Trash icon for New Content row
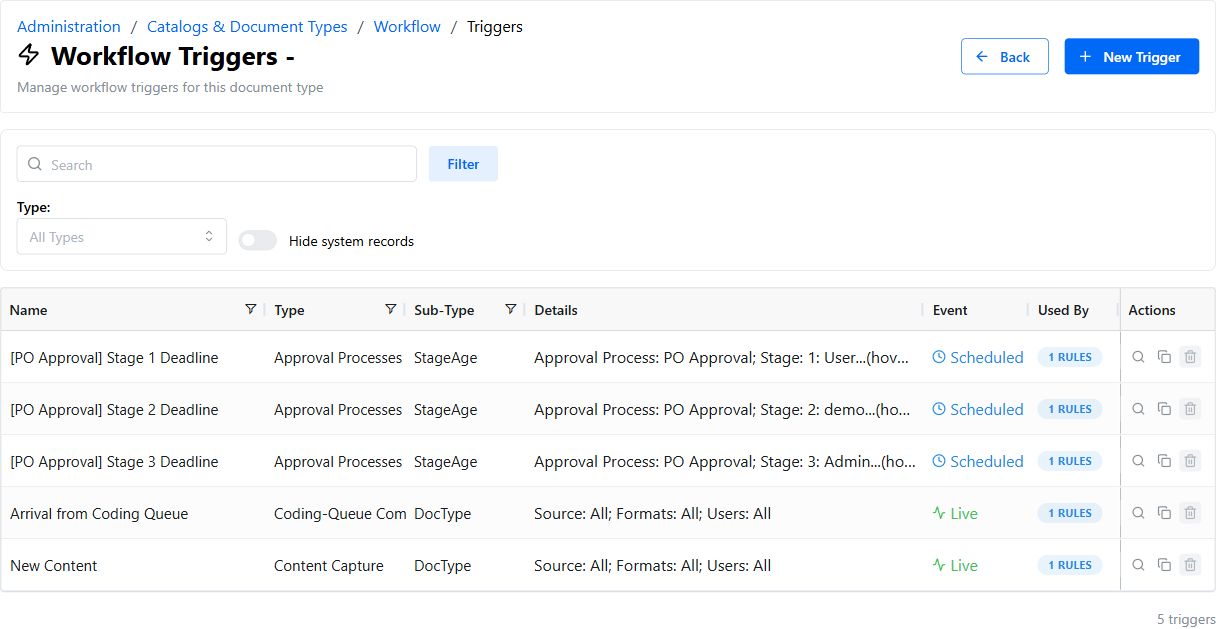Screen dimensions: 1216x629 click(x=1190, y=565)
